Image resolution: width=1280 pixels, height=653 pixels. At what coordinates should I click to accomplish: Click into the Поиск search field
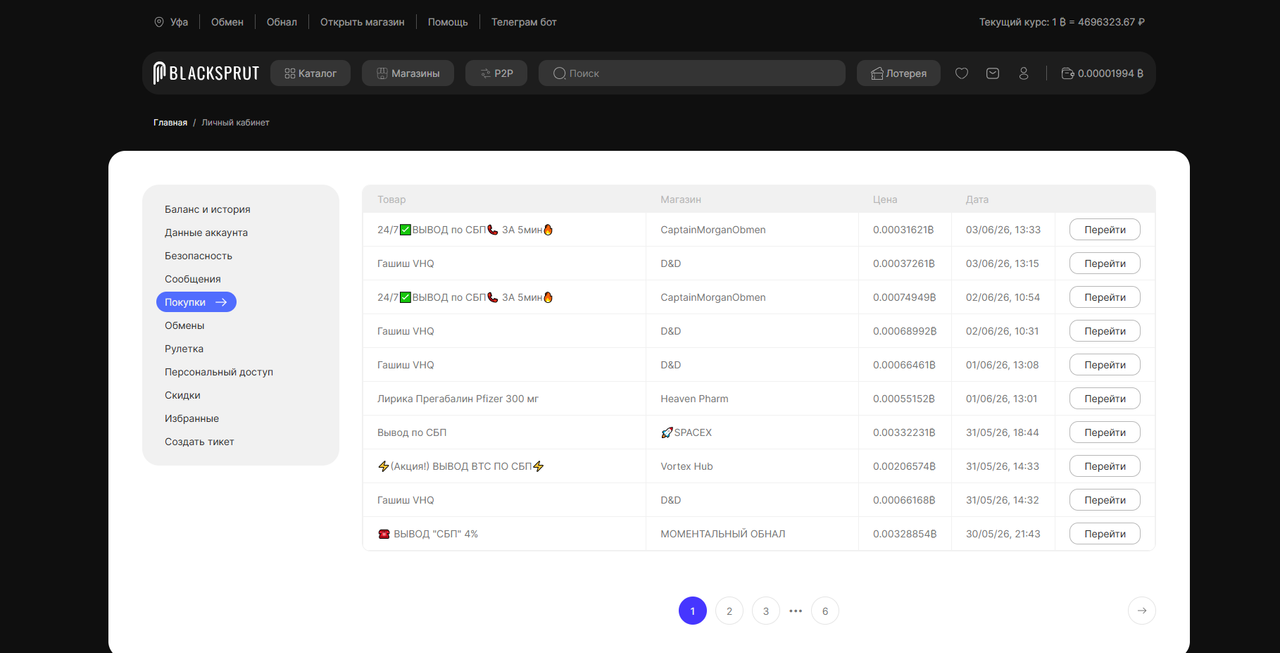[692, 73]
